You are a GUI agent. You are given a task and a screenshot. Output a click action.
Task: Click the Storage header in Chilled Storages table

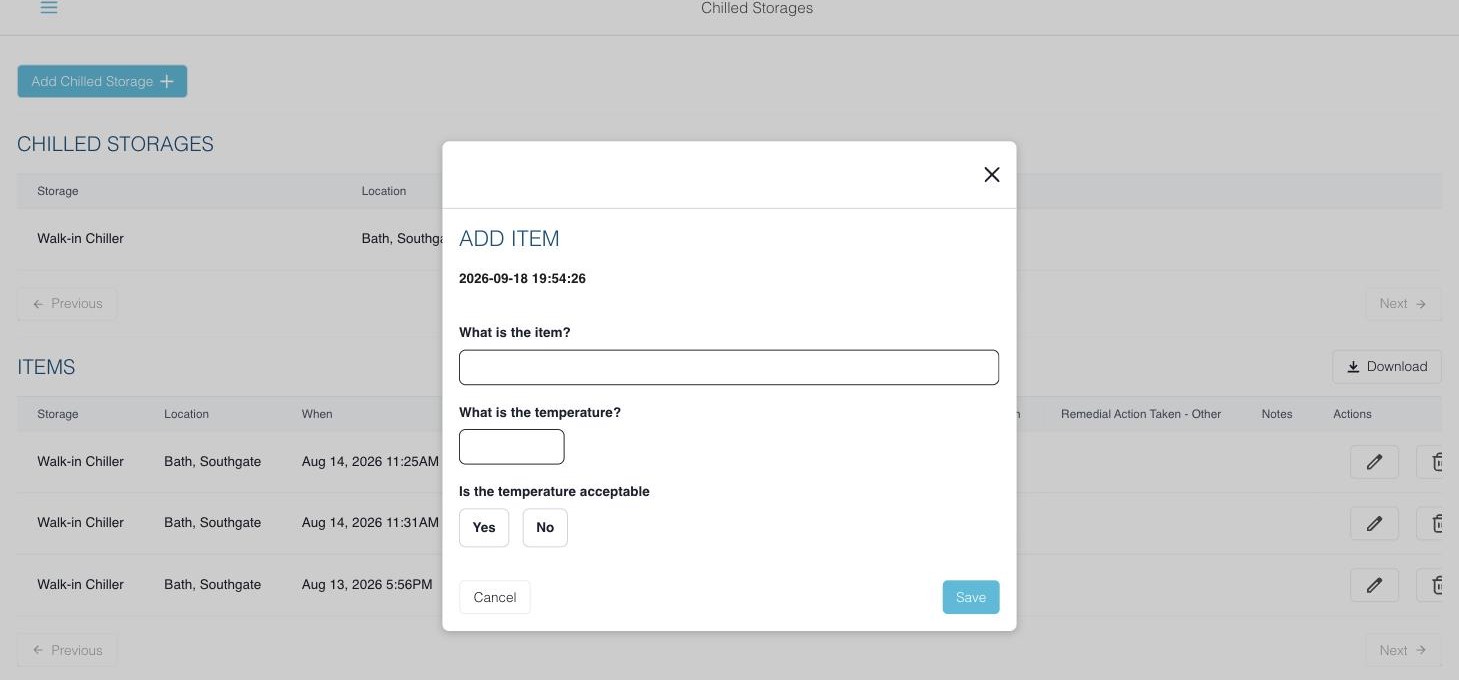point(57,191)
